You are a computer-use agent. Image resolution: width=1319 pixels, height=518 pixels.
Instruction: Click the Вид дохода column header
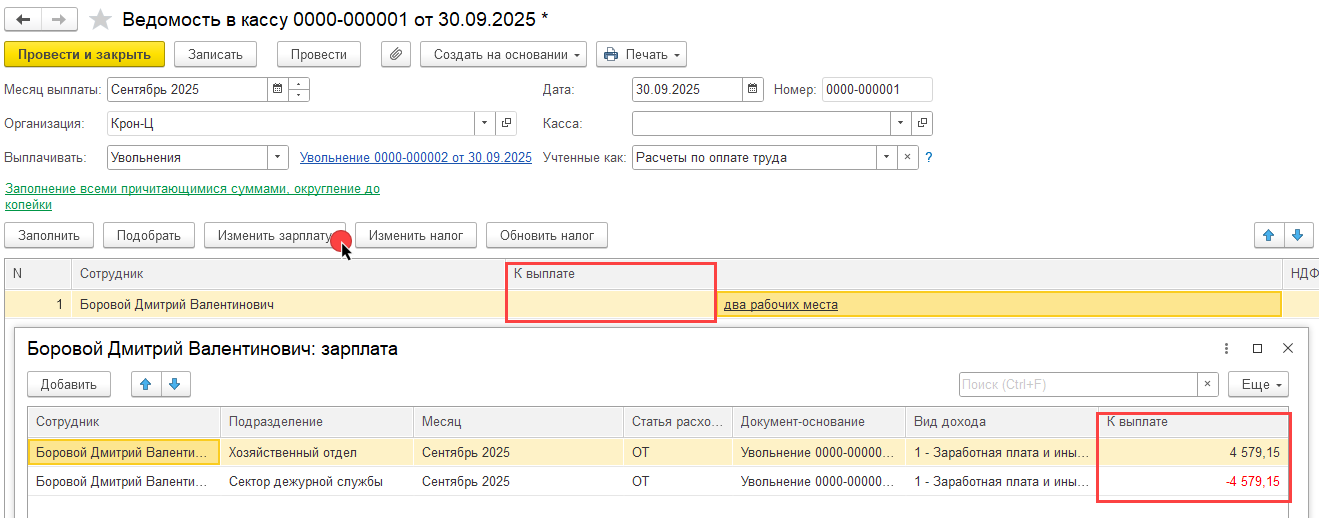tap(1001, 422)
